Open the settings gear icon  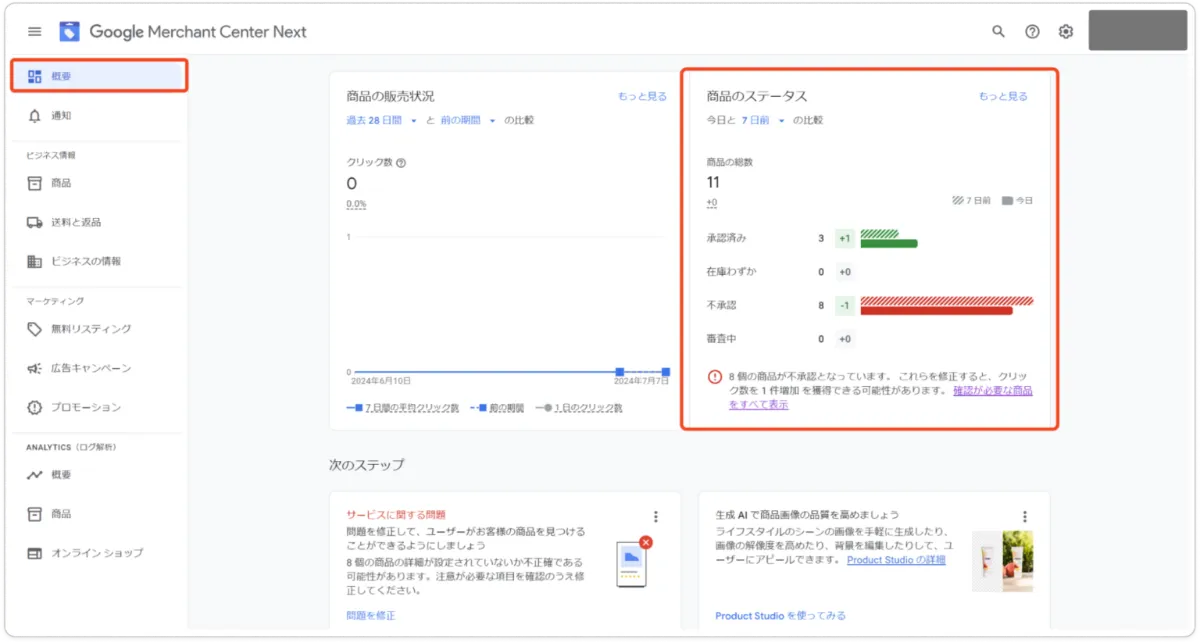[x=1066, y=31]
